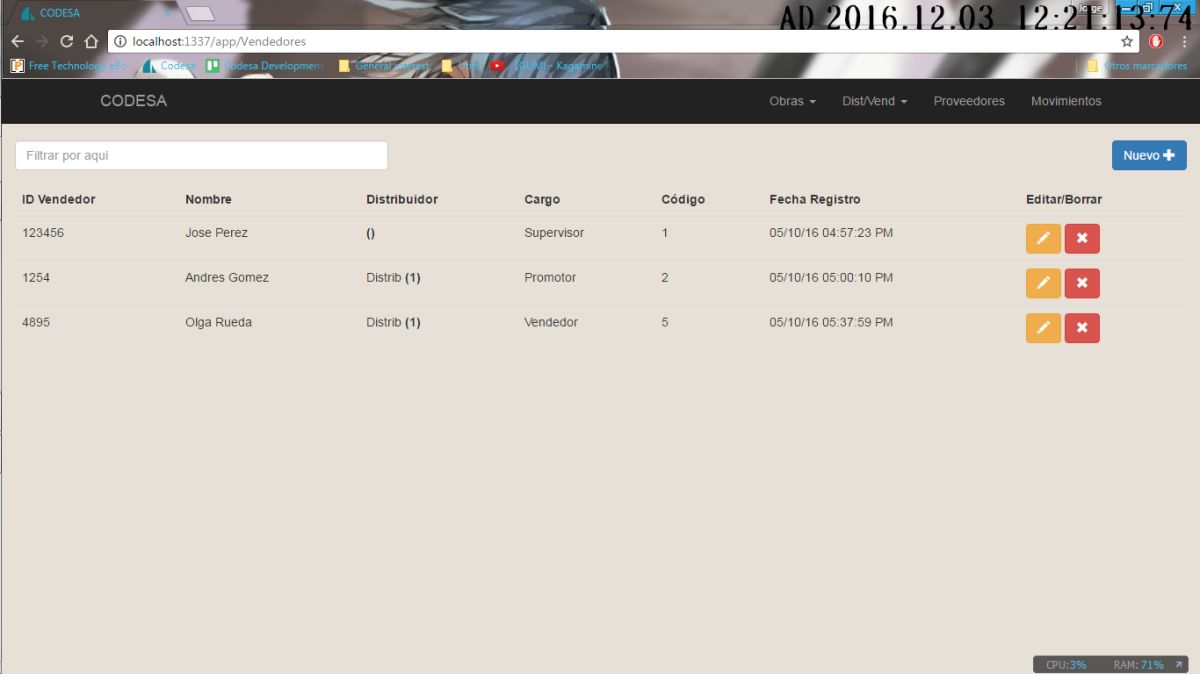Select ID cell 4895
This screenshot has width=1200, height=674.
[36, 322]
